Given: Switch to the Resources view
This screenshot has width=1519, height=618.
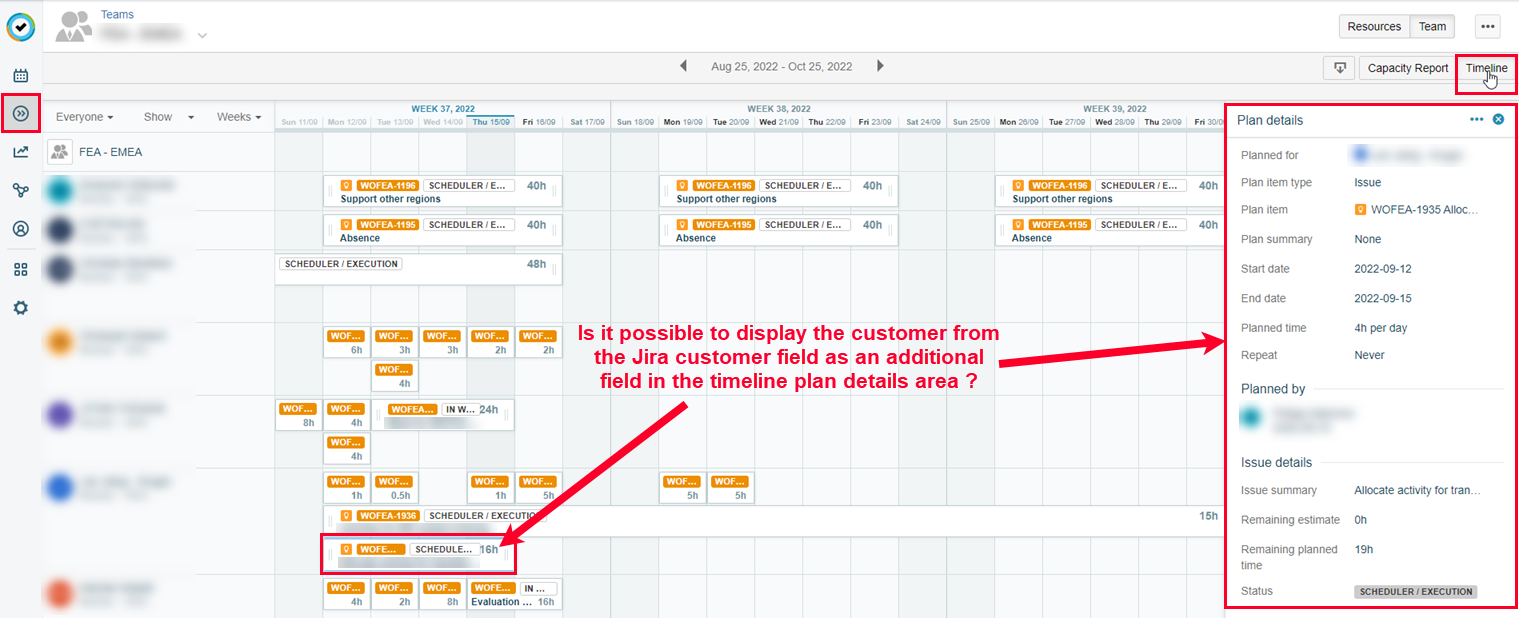Looking at the screenshot, I should (x=1374, y=27).
